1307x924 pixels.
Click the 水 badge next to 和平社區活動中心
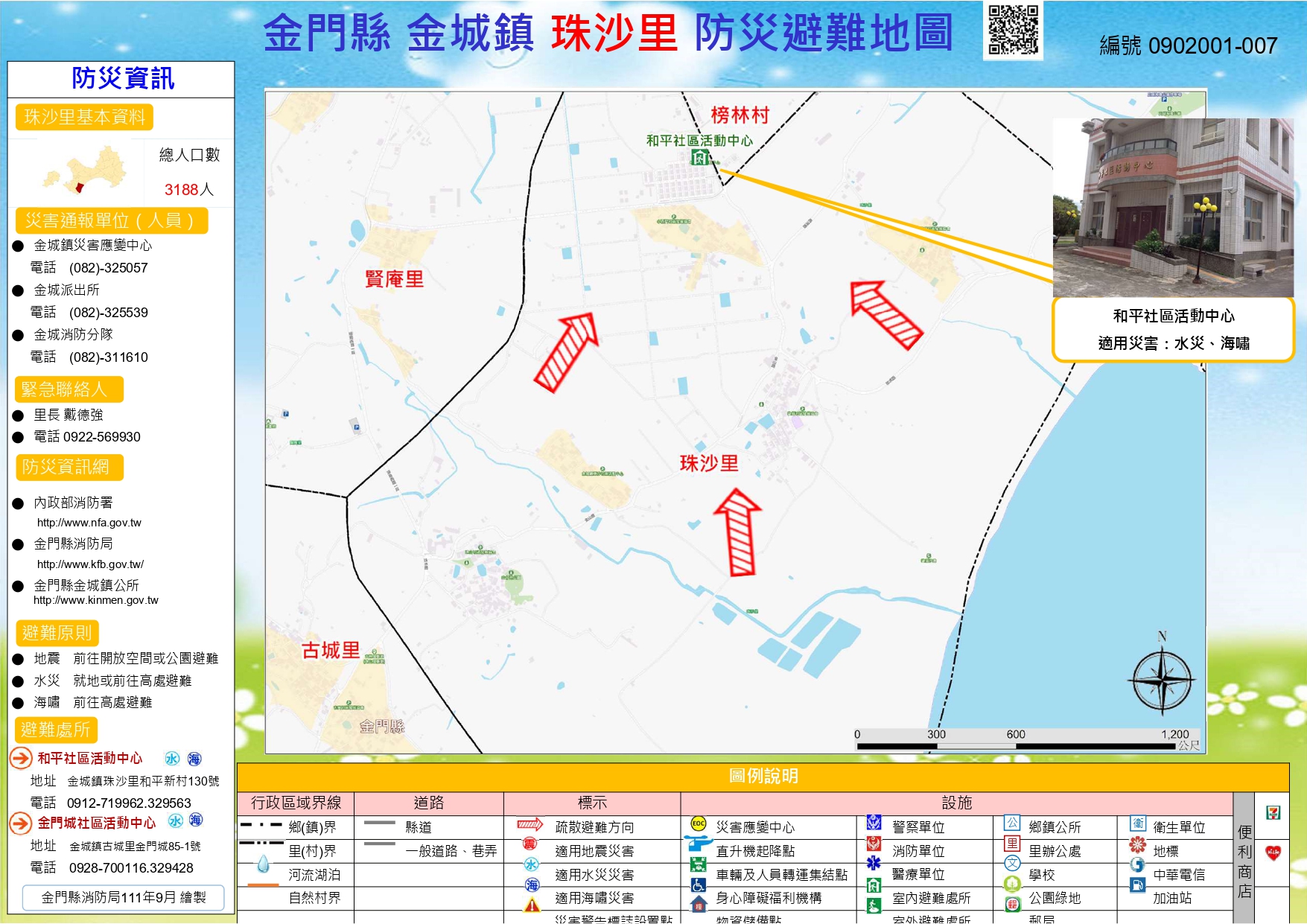click(172, 759)
